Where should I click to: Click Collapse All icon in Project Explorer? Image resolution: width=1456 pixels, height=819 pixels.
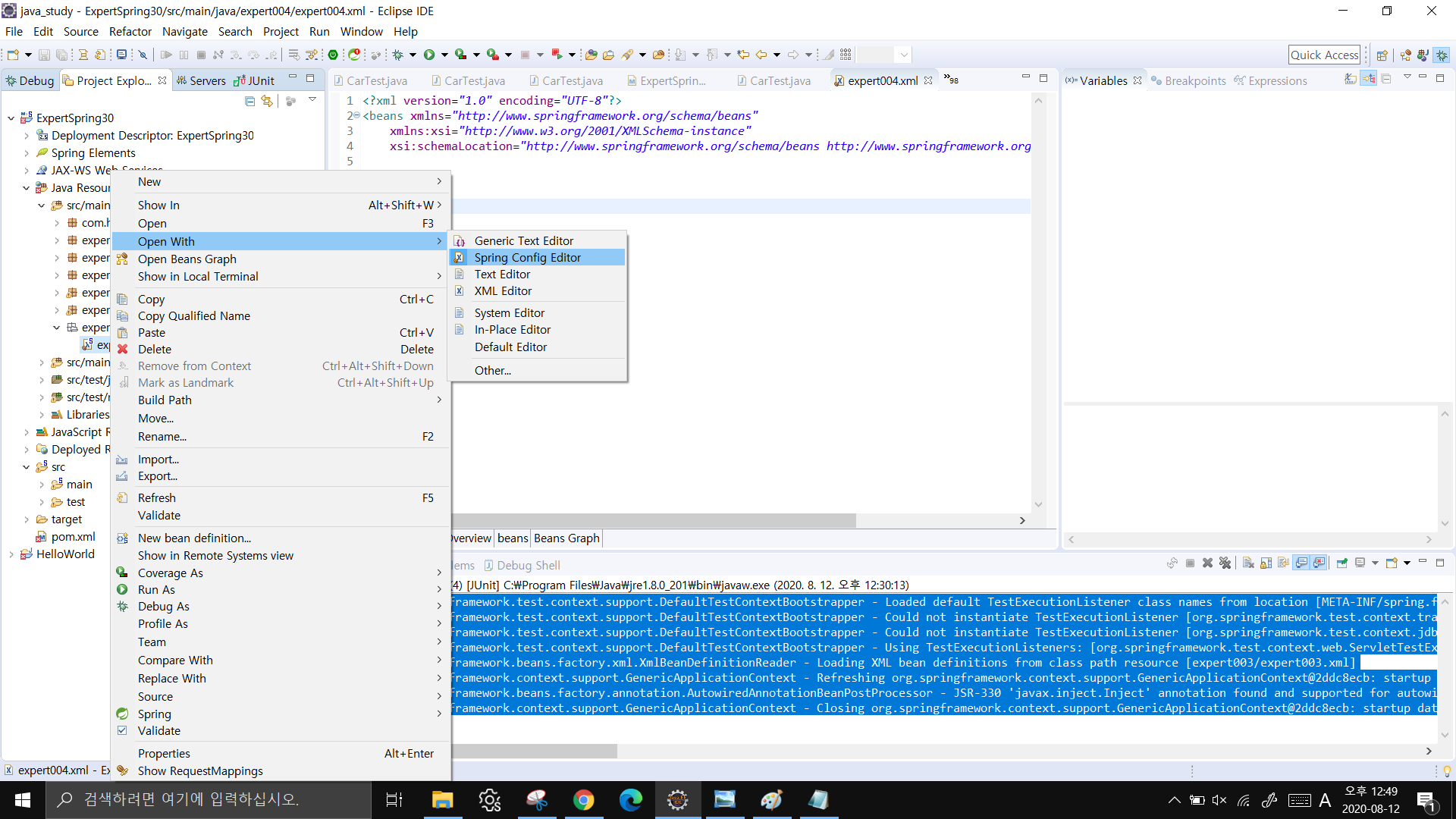(249, 101)
